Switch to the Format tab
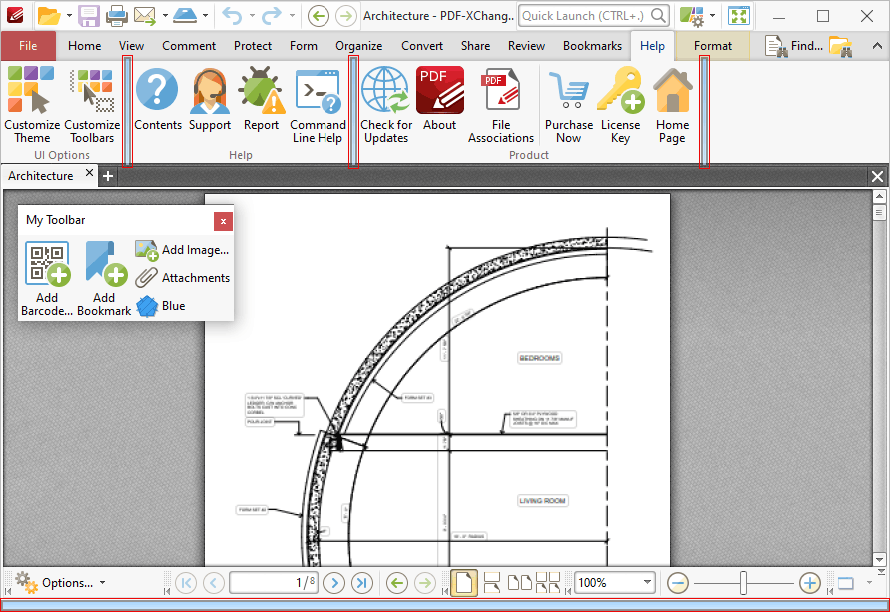The height and width of the screenshot is (612, 890). tap(713, 46)
